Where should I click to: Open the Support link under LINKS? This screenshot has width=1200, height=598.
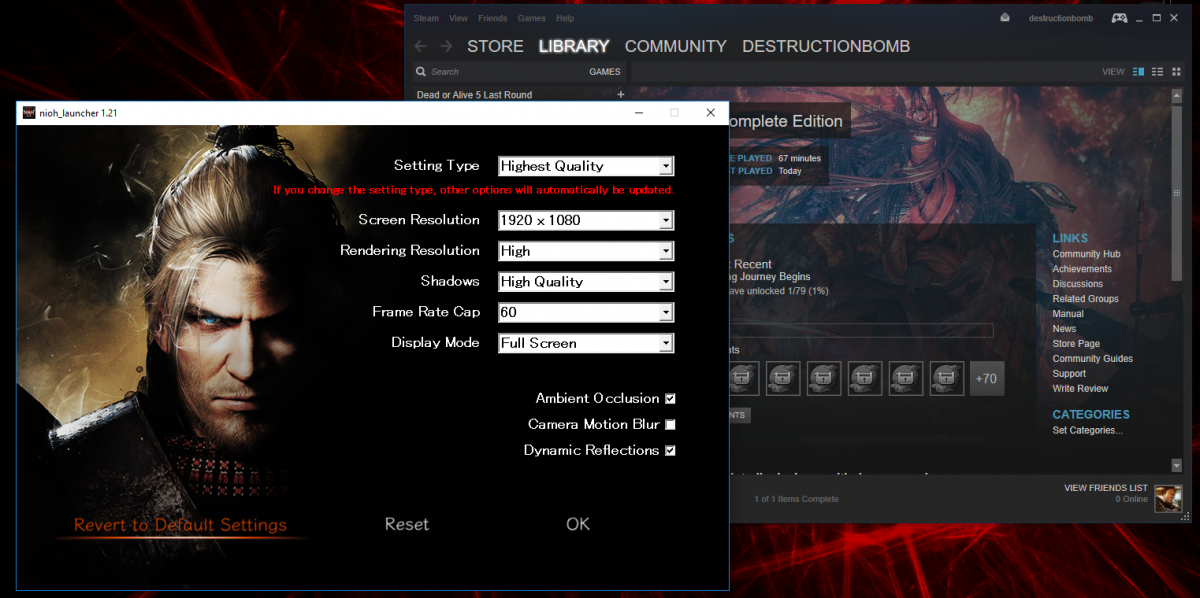click(x=1069, y=374)
